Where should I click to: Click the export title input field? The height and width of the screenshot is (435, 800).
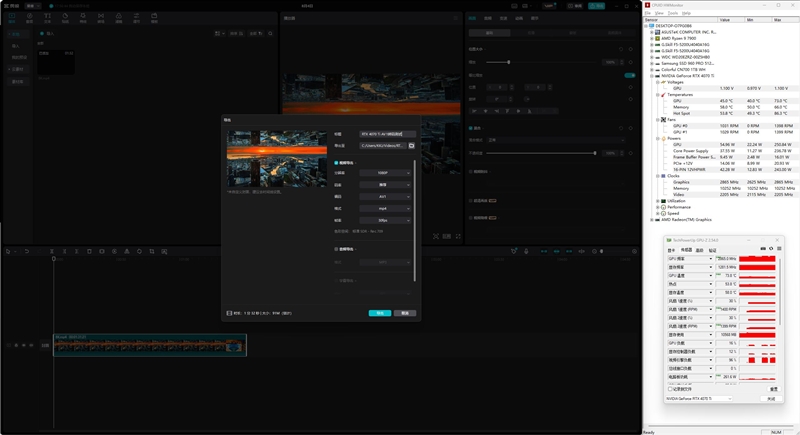pos(388,134)
